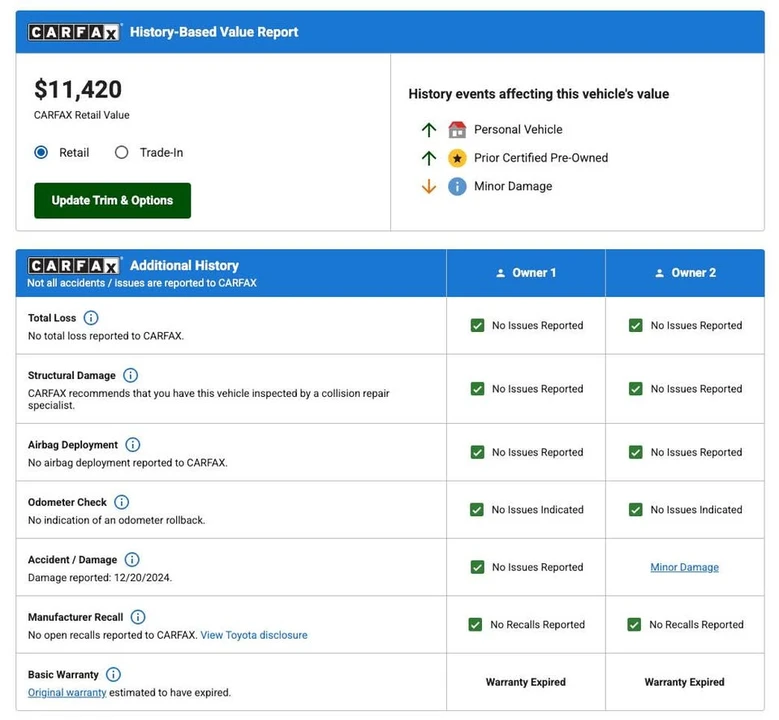This screenshot has width=779, height=720.
Task: Select the Retail radio button
Action: tap(41, 152)
